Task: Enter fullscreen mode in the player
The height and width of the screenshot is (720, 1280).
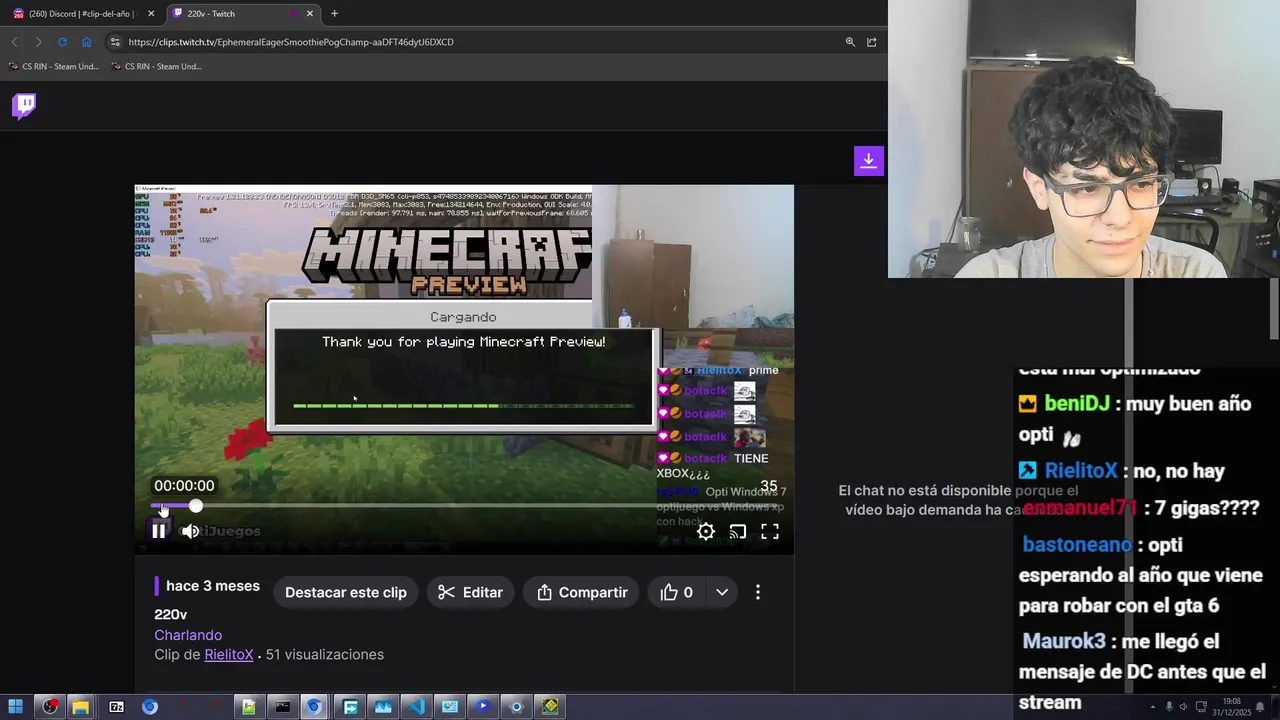Action: click(x=770, y=532)
